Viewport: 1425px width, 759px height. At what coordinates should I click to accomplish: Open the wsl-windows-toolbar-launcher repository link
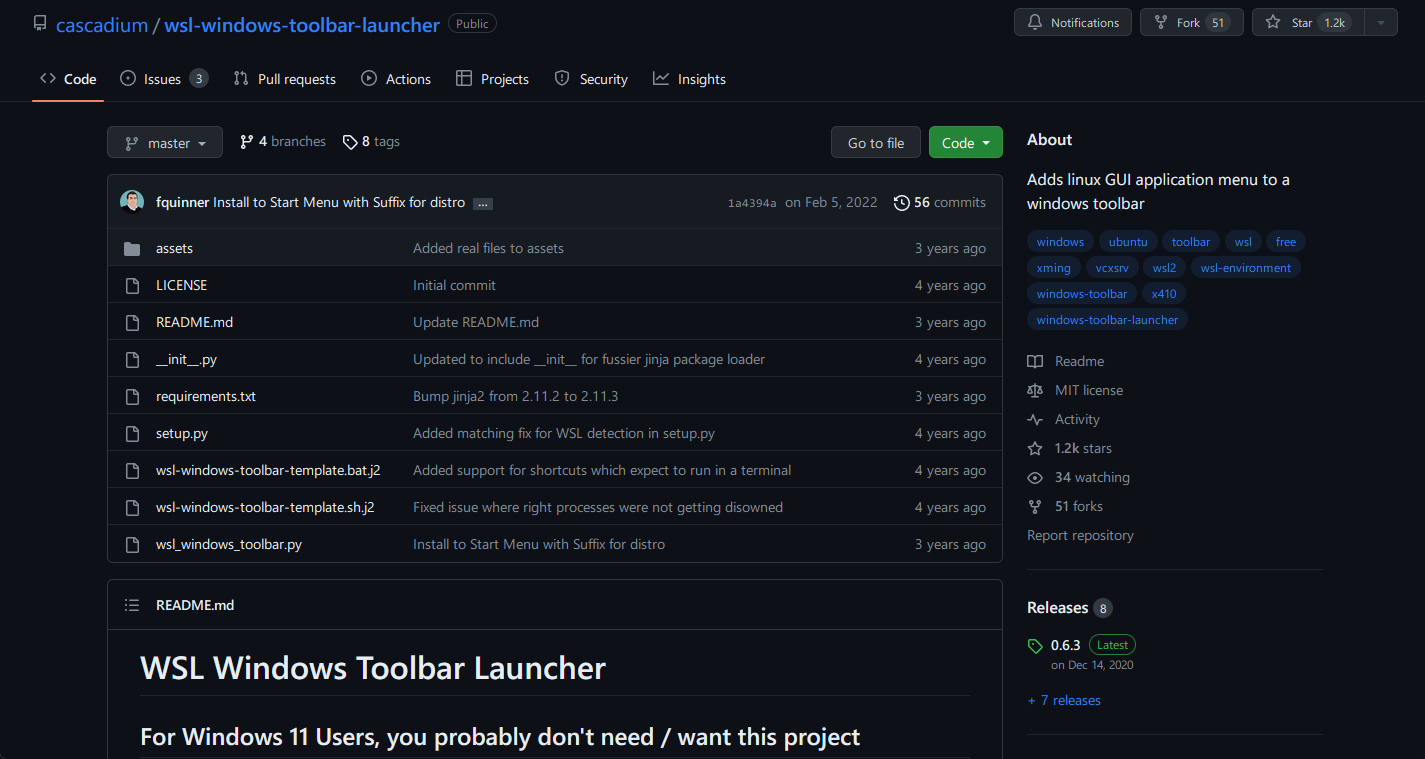(301, 25)
